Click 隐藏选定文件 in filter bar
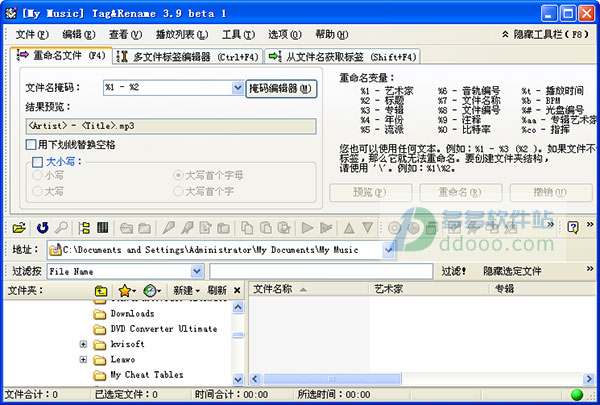Viewport: 600px width, 405px height. pyautogui.click(x=512, y=271)
